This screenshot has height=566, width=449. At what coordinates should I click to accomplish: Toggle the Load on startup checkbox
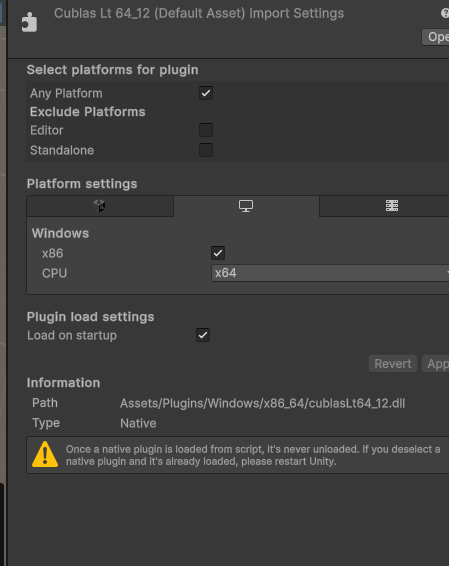(x=203, y=335)
